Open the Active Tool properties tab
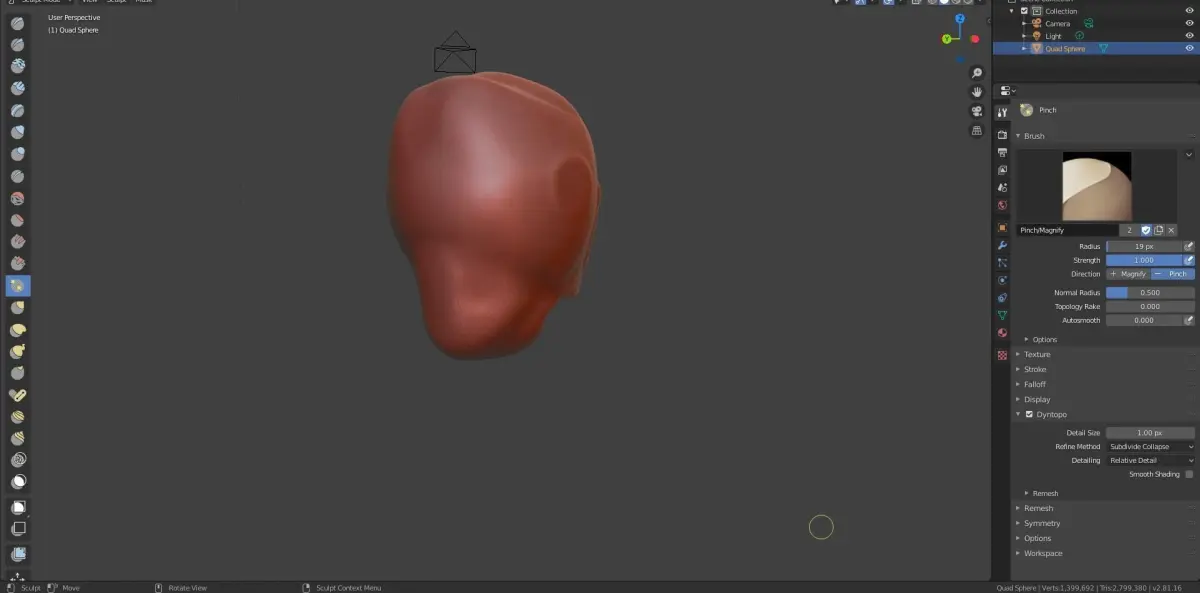1200x593 pixels. click(1002, 113)
